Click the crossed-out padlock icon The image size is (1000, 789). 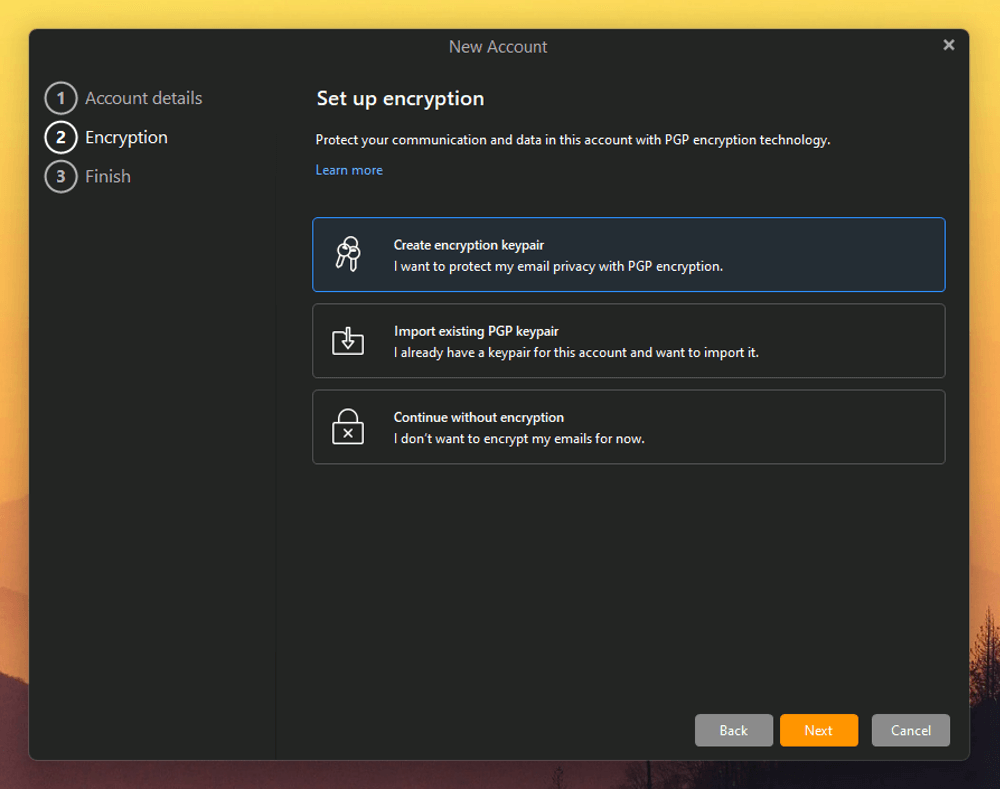pyautogui.click(x=348, y=427)
